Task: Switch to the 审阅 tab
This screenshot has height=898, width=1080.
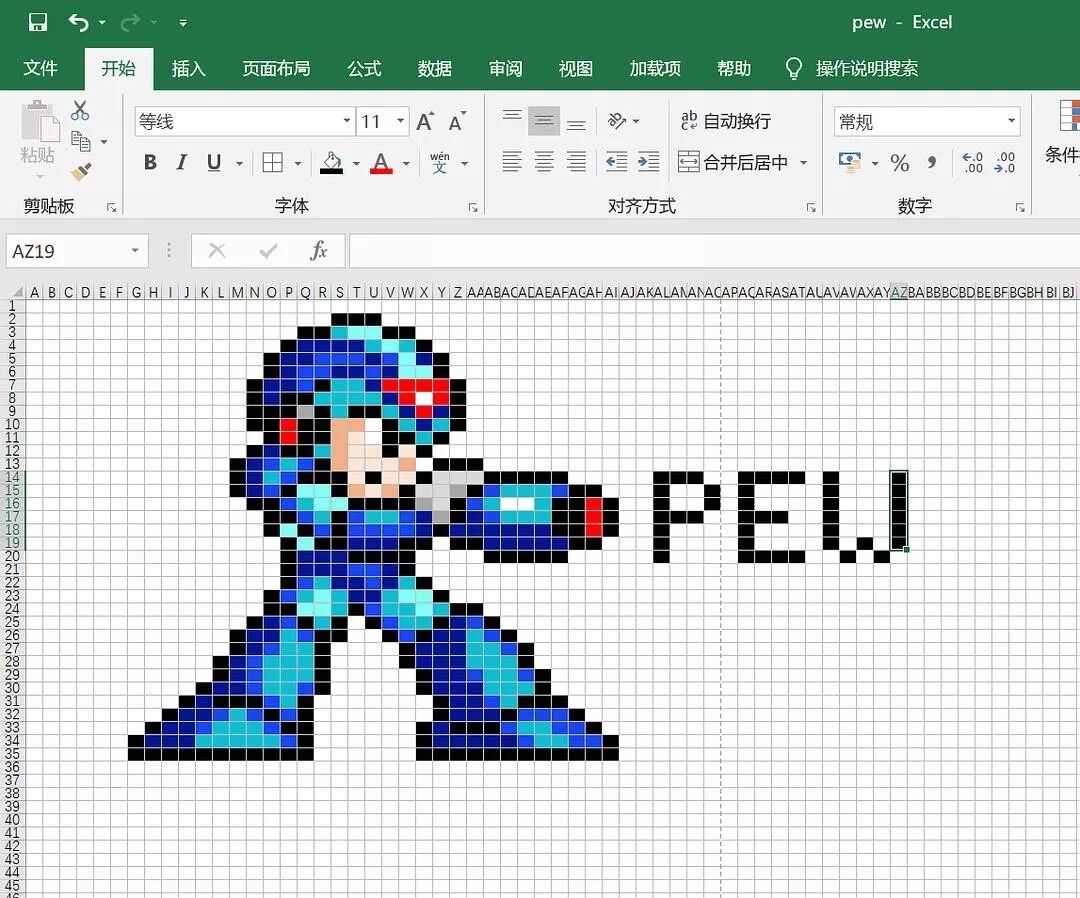Action: [505, 68]
